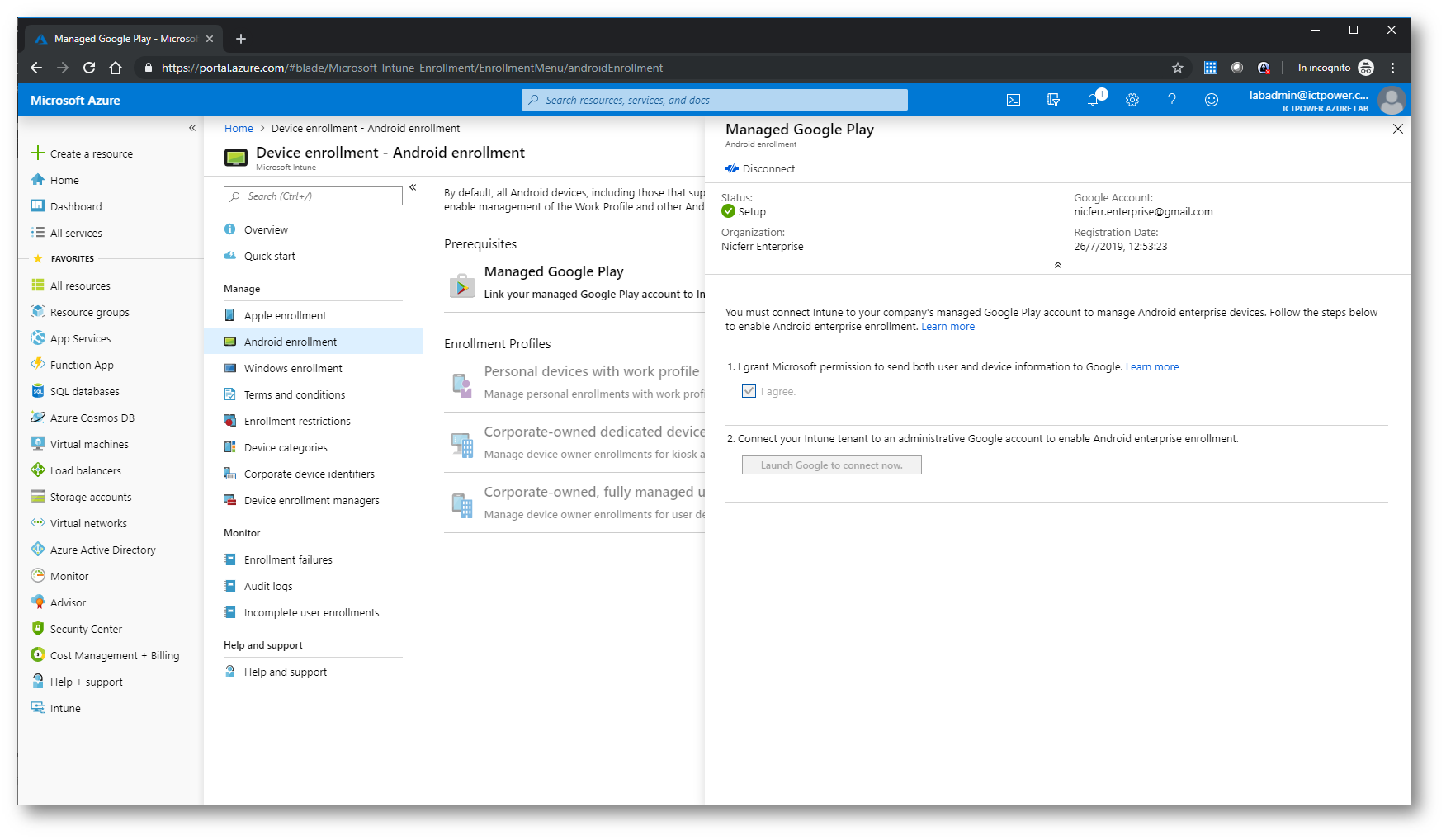Open Security Center in sidebar
The width and height of the screenshot is (1446, 840).
click(76, 629)
